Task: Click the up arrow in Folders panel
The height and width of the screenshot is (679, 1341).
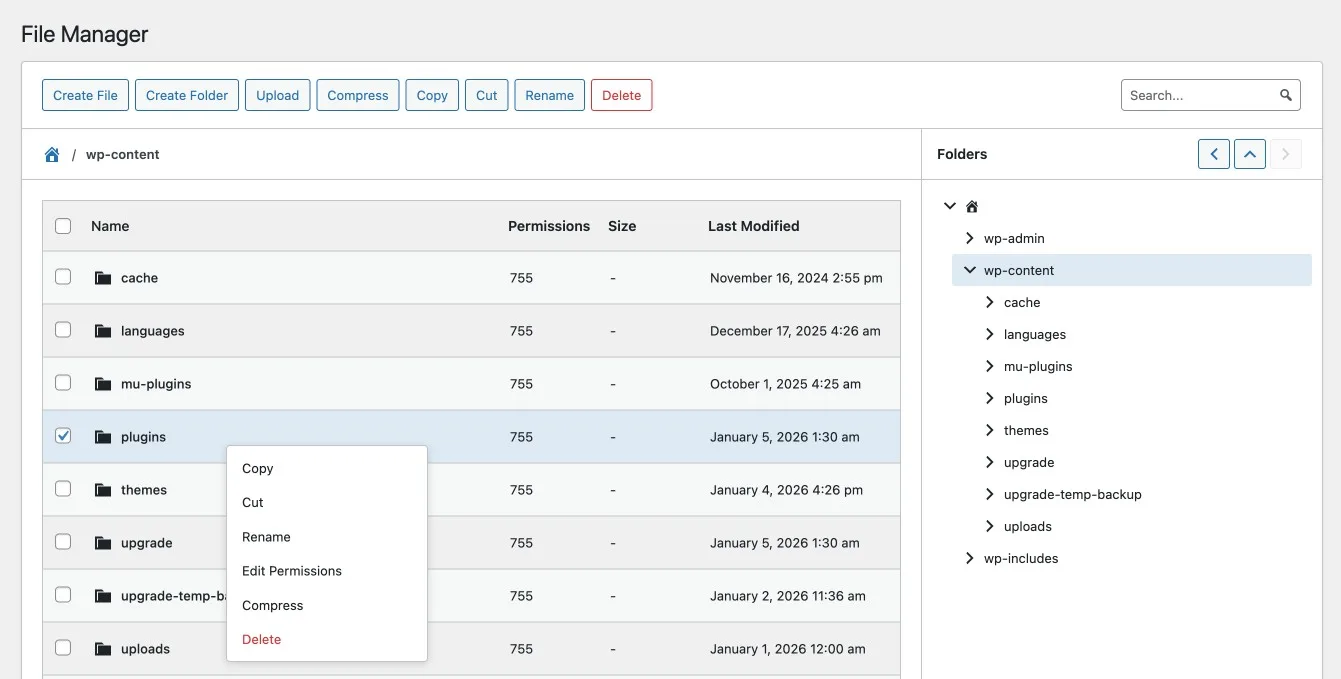Action: (1249, 154)
